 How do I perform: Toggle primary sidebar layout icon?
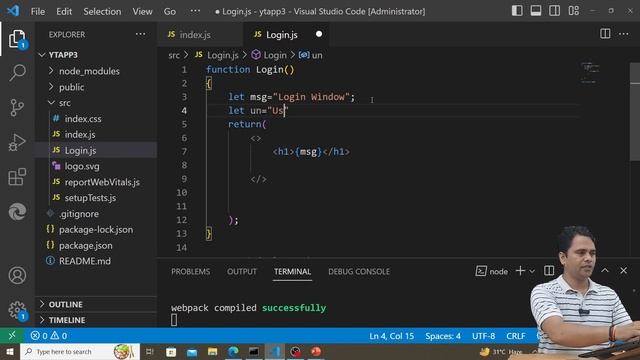517,11
